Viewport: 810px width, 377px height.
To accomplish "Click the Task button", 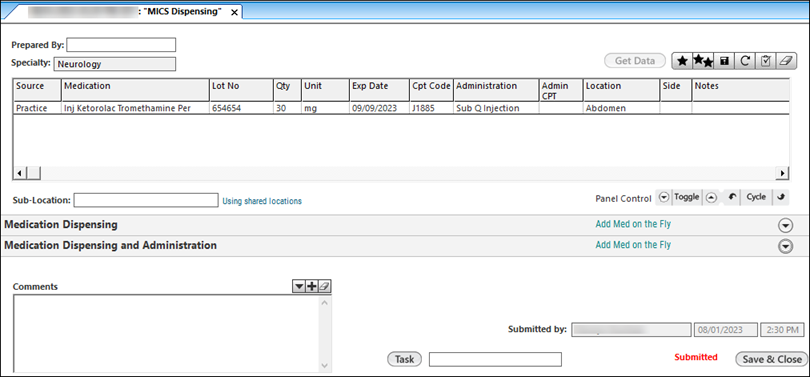I will click(x=404, y=359).
